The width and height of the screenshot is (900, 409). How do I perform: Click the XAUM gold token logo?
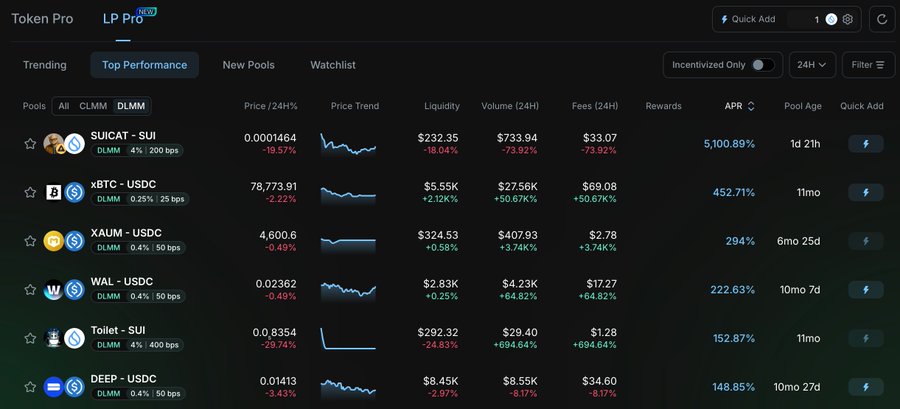54,241
